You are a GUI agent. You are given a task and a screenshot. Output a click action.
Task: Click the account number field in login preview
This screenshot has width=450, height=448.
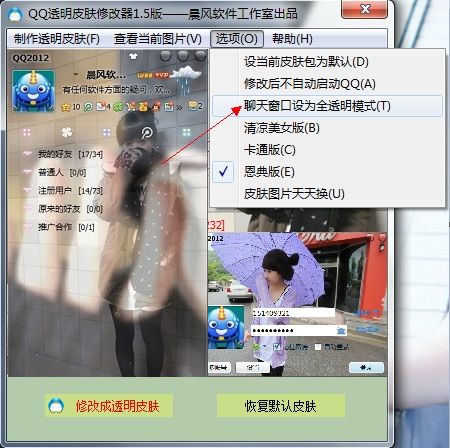(293, 313)
